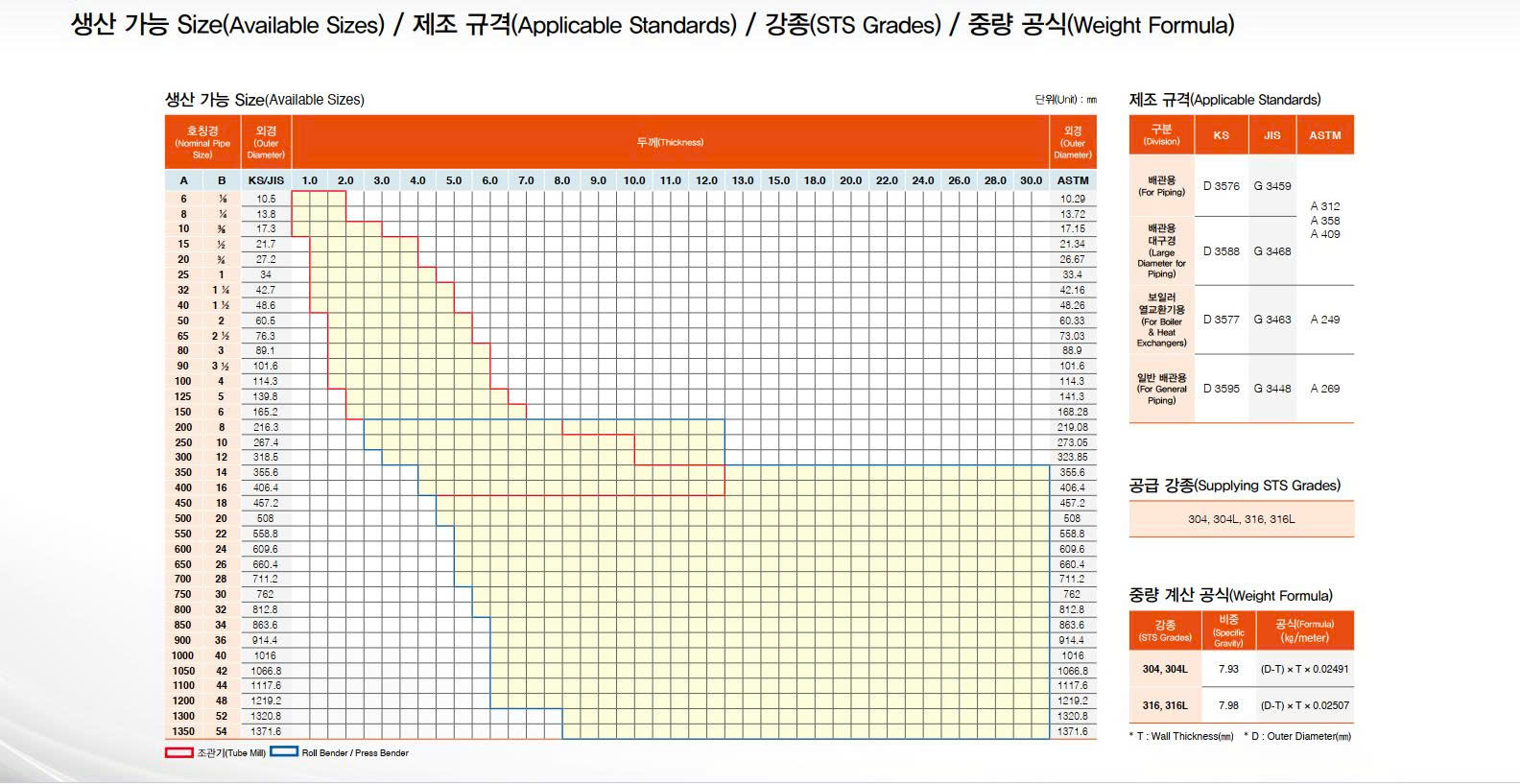Select the JIS header in standards table
Image resolution: width=1520 pixels, height=784 pixels.
click(x=1271, y=135)
